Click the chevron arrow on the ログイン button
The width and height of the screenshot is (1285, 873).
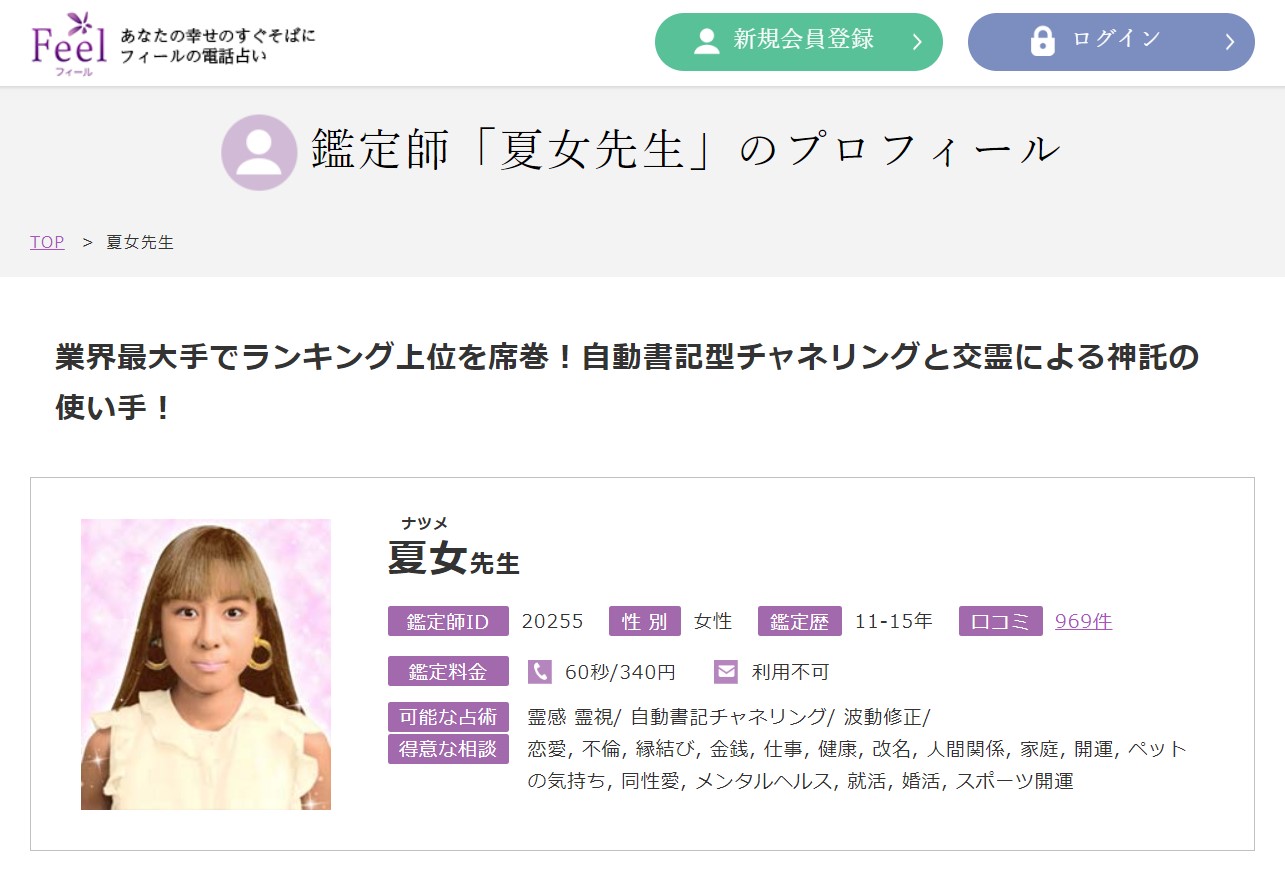click(1229, 42)
